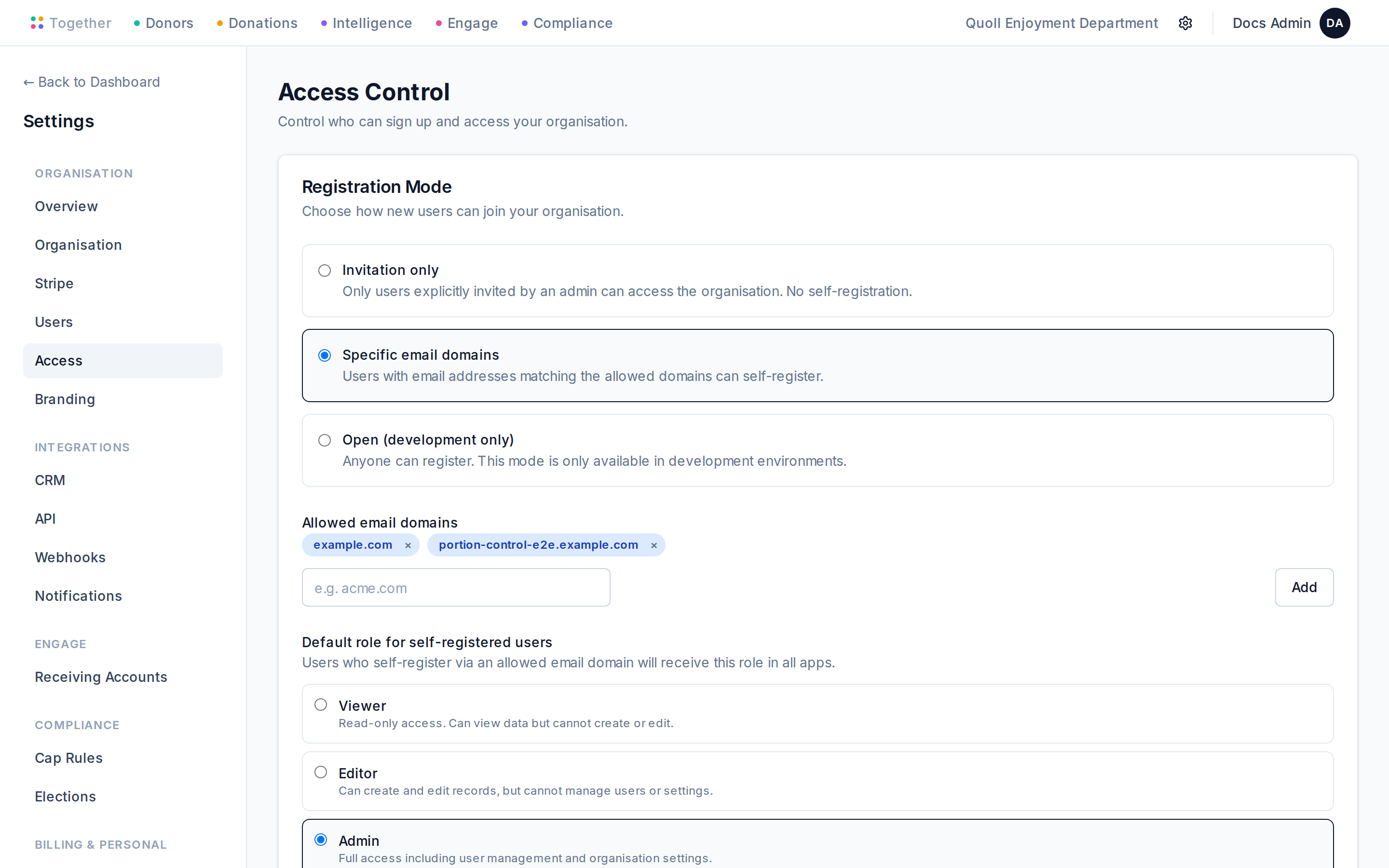
Task: Click the portion-control-e2e.example.com chip text
Action: click(538, 545)
